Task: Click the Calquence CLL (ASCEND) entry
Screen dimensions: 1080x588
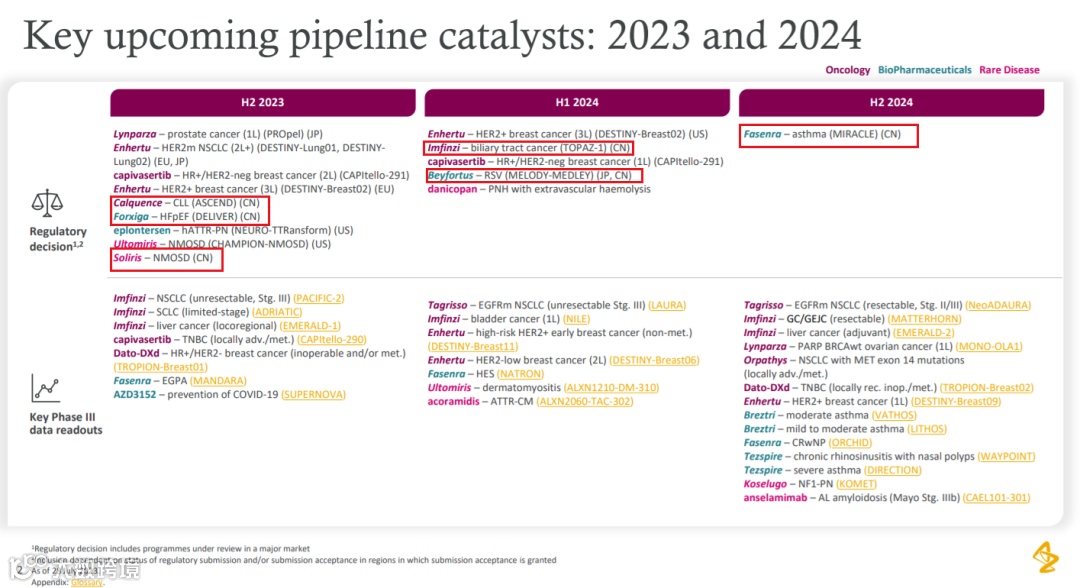Action: (x=186, y=203)
